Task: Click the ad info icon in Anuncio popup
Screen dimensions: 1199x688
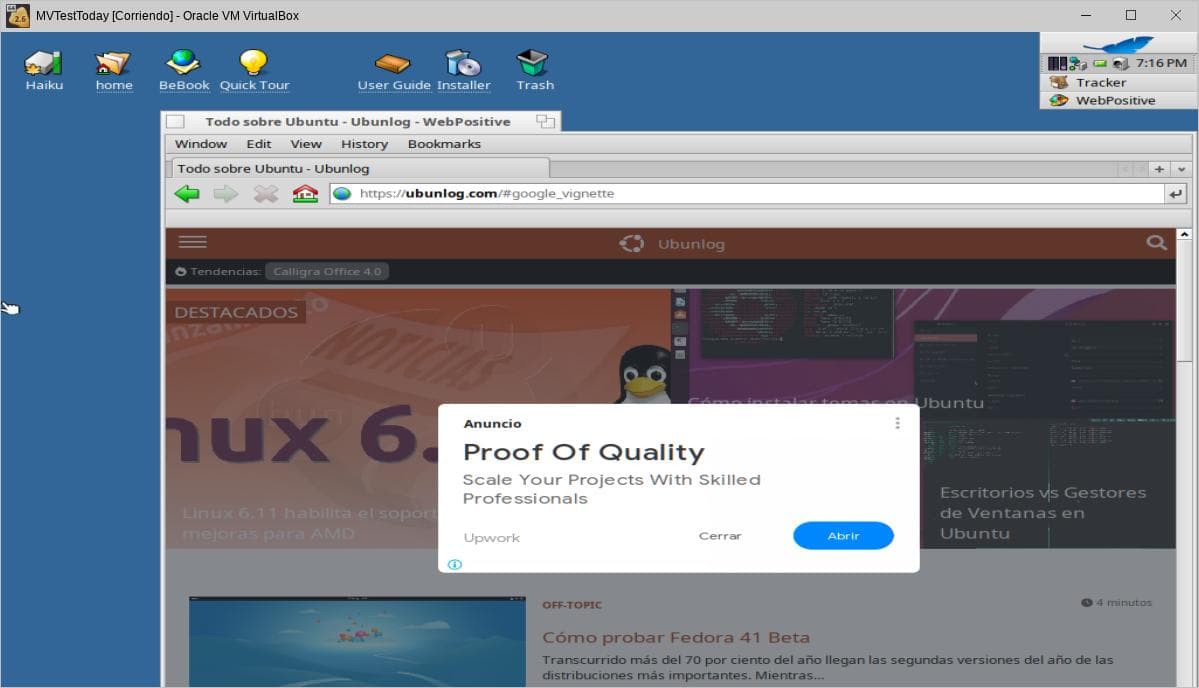Action: [454, 565]
